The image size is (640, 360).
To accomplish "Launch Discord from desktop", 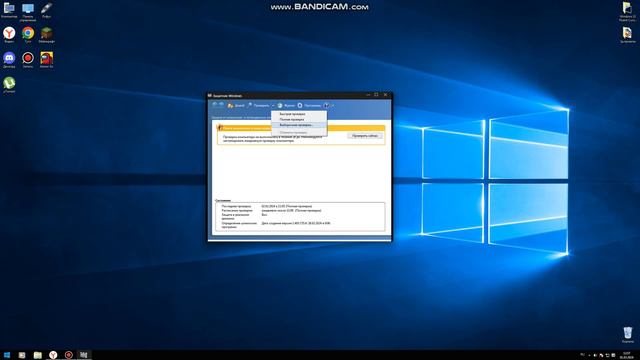I will point(9,60).
